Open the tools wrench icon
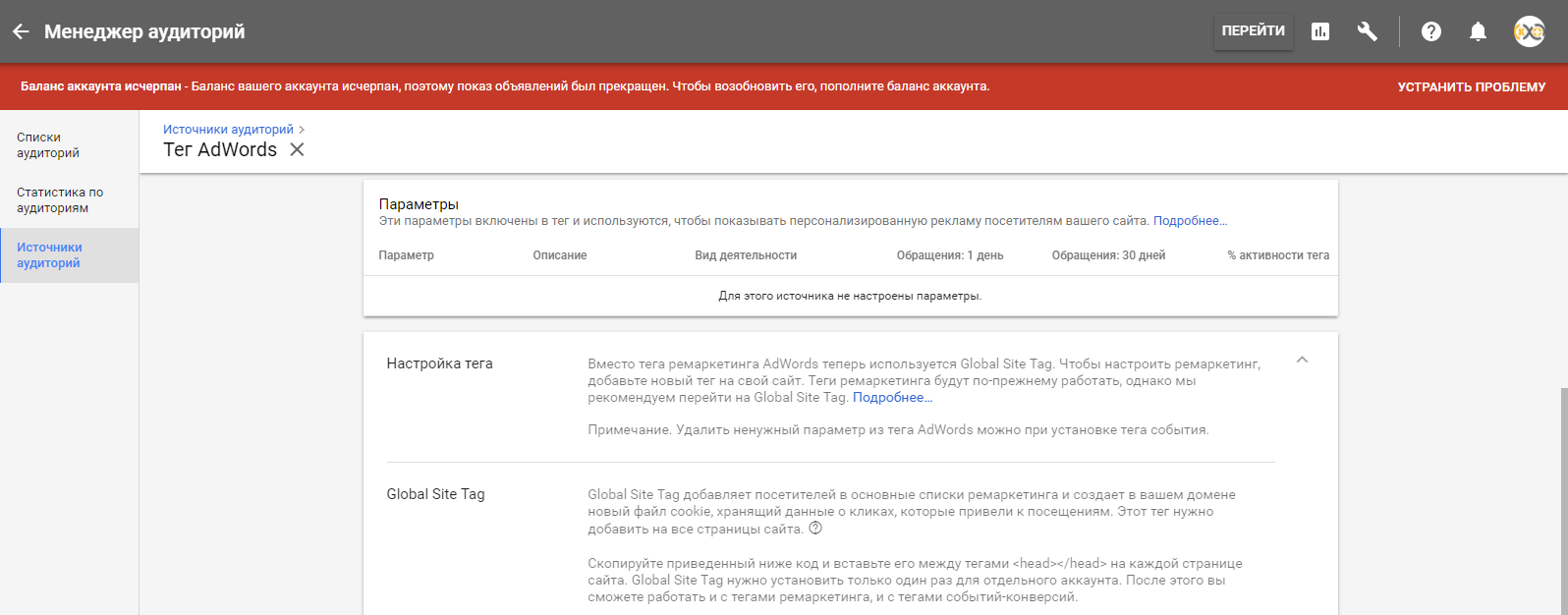This screenshot has height=615, width=1568. [x=1367, y=31]
